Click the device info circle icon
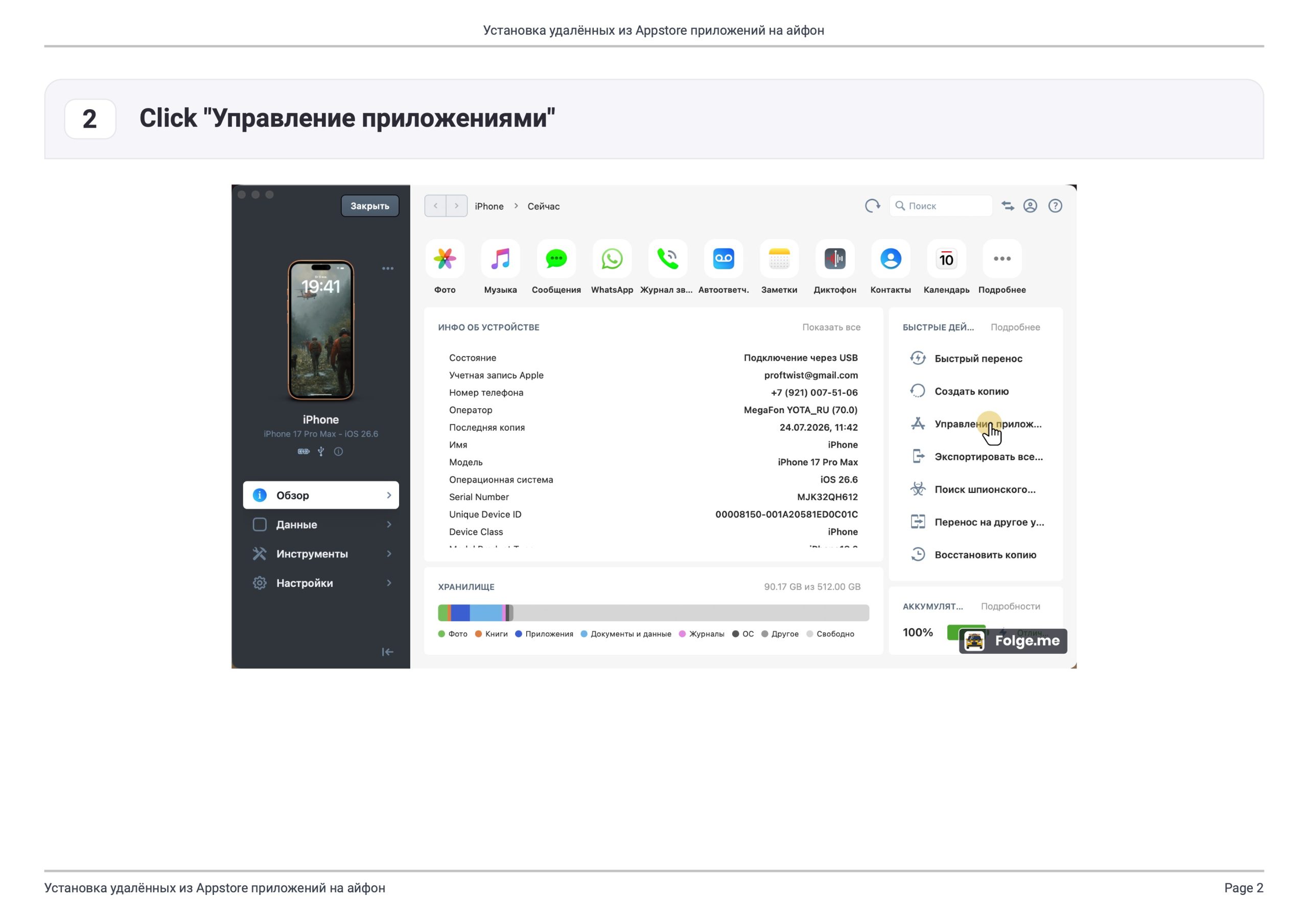The height and width of the screenshot is (924, 1308). click(x=338, y=451)
